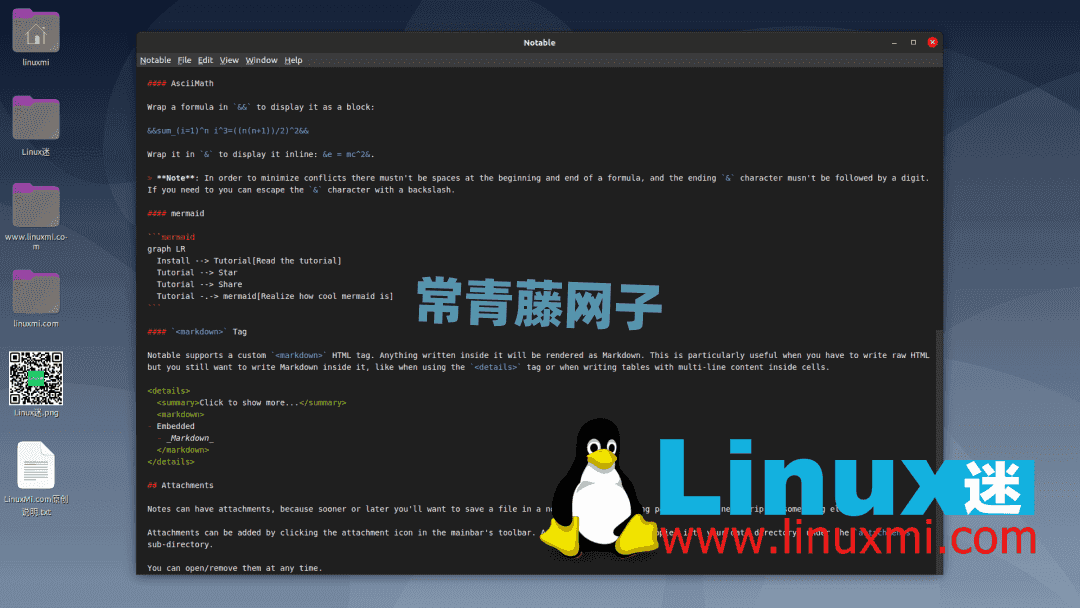Click the 'graph LR' code line
Viewport: 1080px width, 608px height.
166,249
